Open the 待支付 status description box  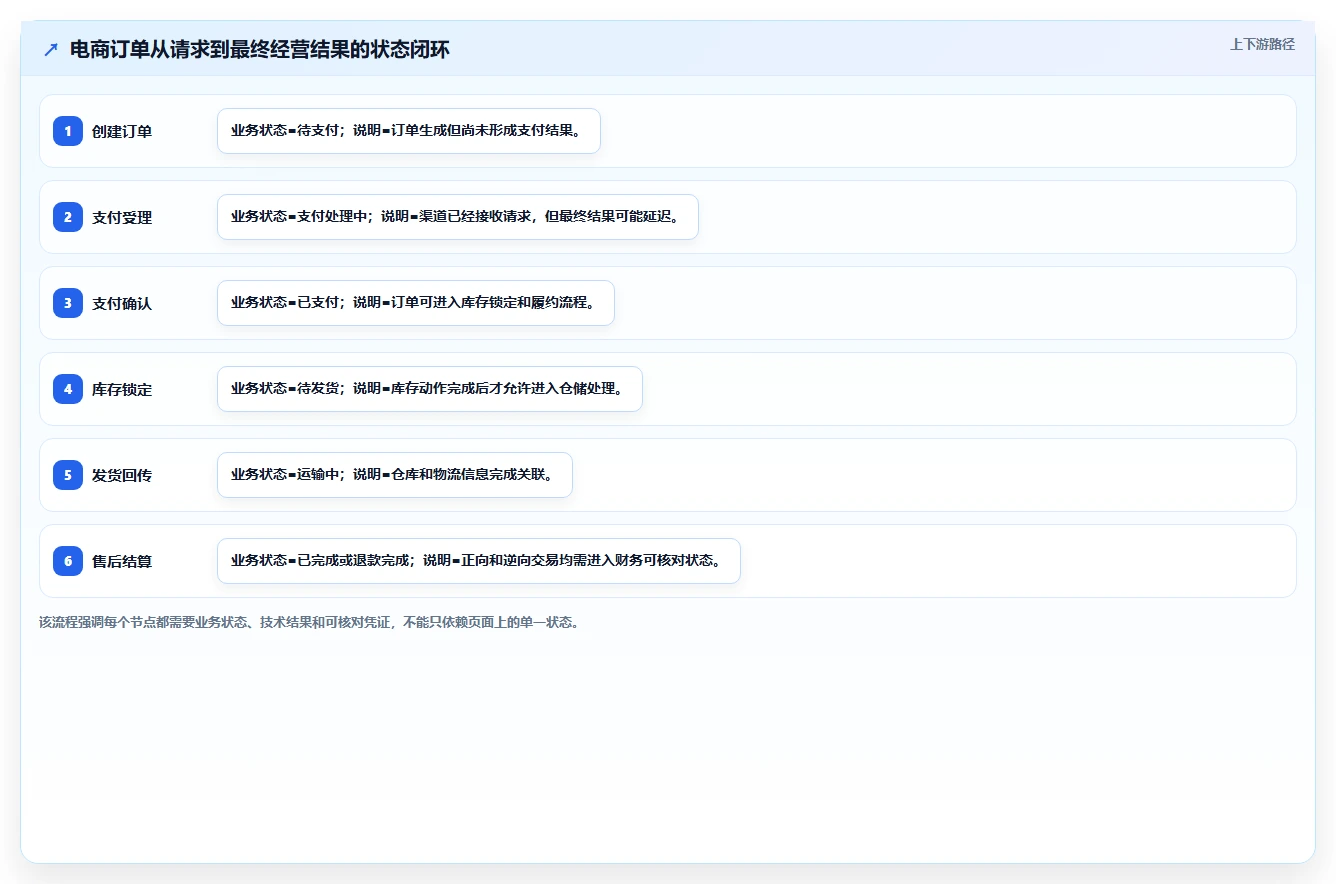pos(409,131)
